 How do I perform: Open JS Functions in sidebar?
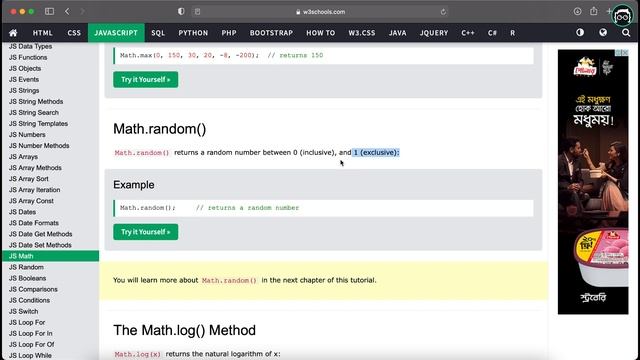(28, 58)
